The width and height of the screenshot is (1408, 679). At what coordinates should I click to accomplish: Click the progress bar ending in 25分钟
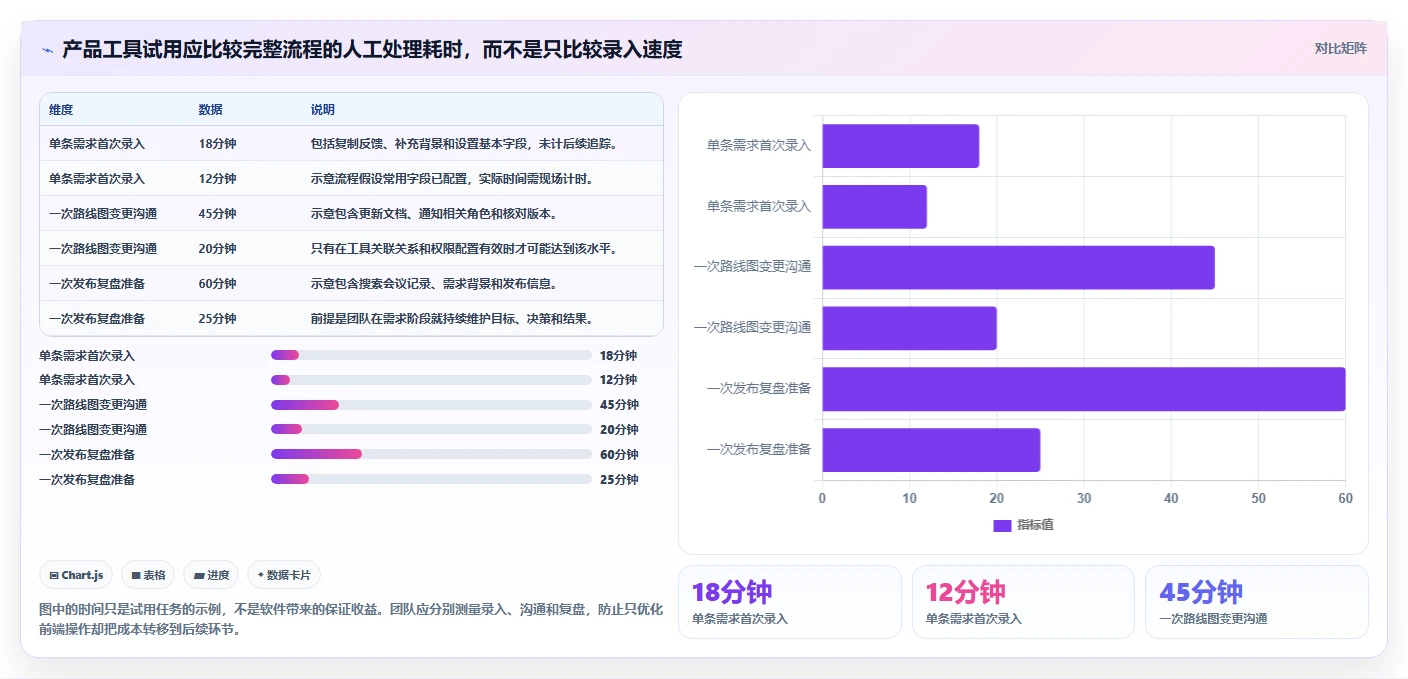click(431, 479)
